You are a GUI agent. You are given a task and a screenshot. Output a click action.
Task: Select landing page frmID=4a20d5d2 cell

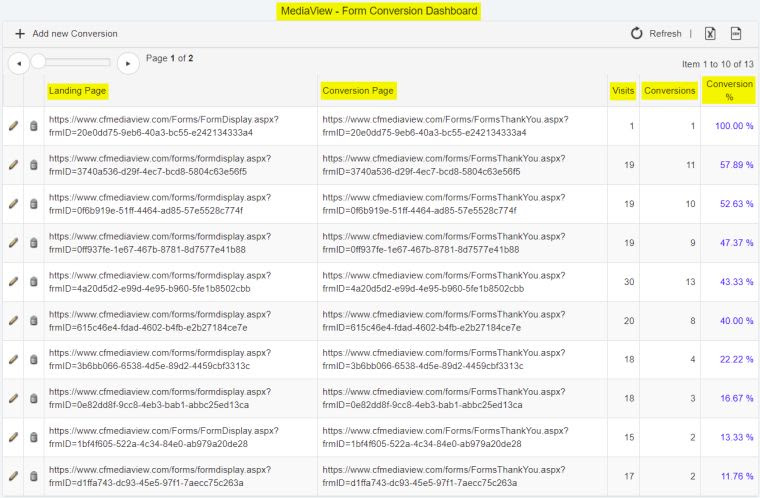pyautogui.click(x=181, y=281)
